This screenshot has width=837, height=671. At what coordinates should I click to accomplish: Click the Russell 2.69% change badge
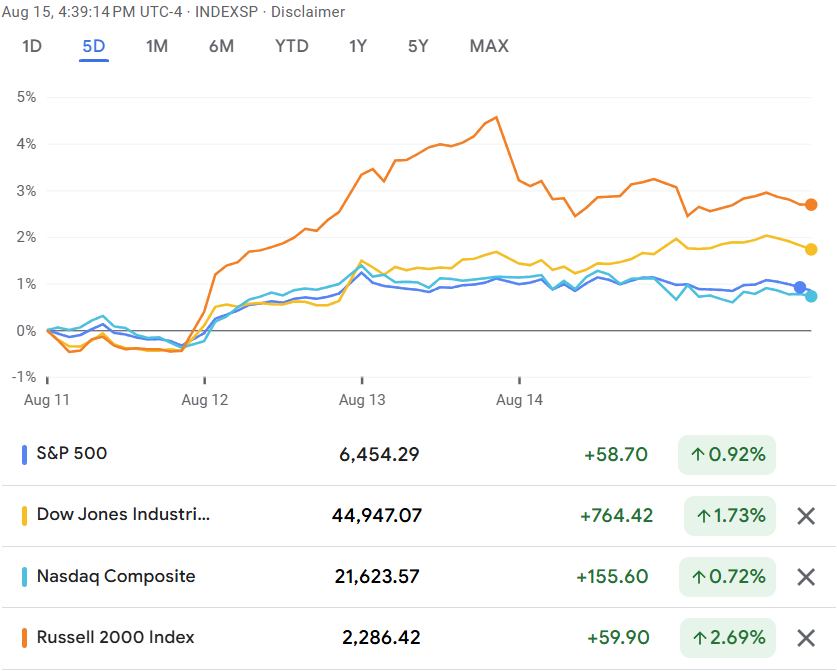728,638
